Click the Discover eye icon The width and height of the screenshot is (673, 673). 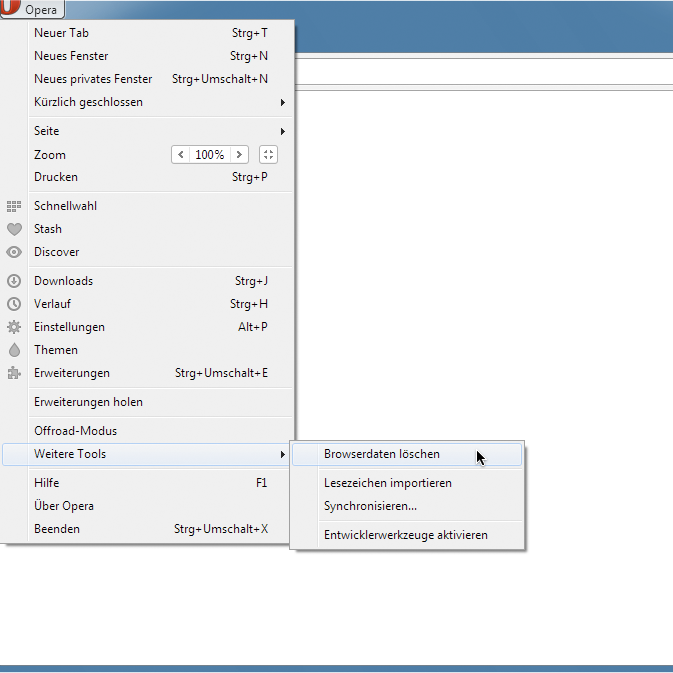pos(14,252)
